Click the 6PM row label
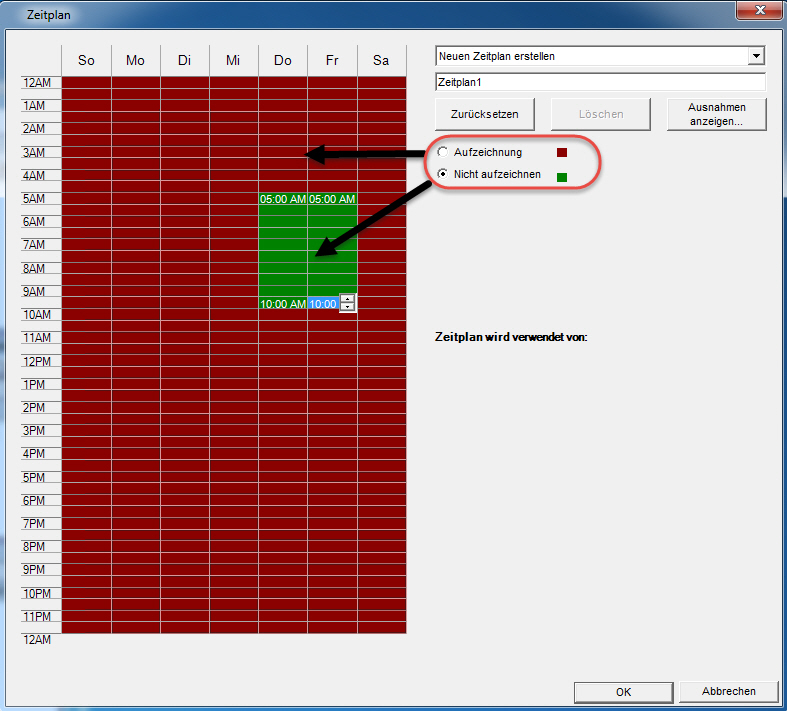787x711 pixels. 34,500
